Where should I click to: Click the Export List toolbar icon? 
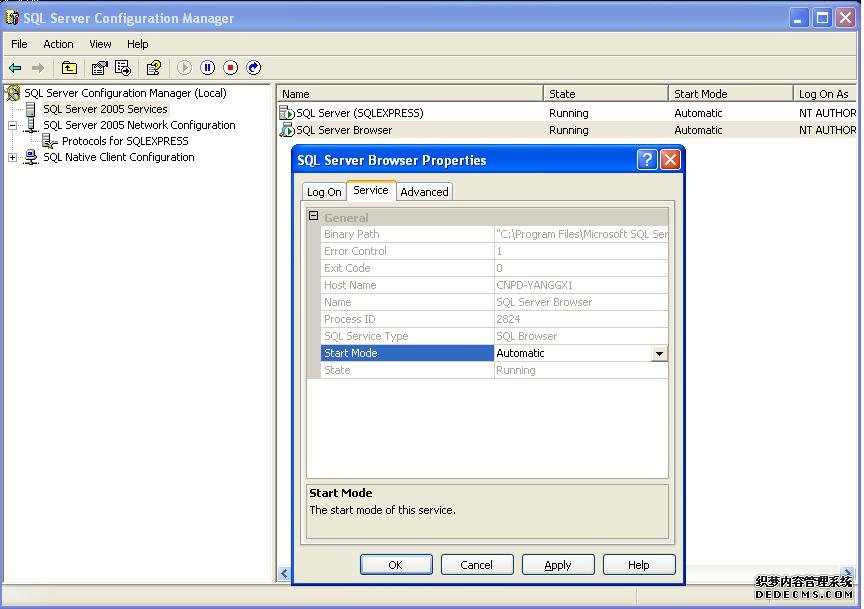click(122, 68)
